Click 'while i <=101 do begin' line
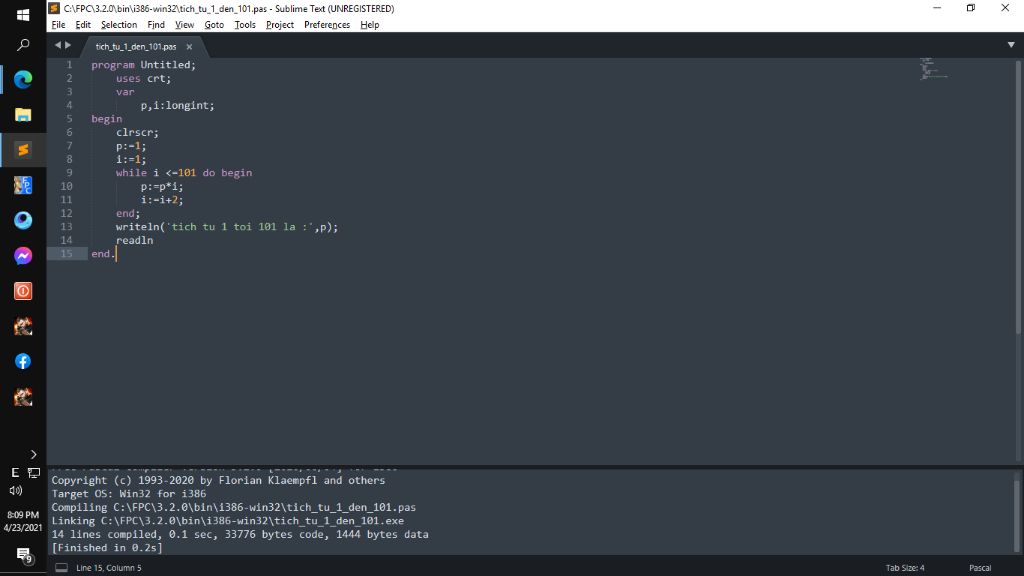Viewport: 1024px width, 576px height. pyautogui.click(x=184, y=172)
